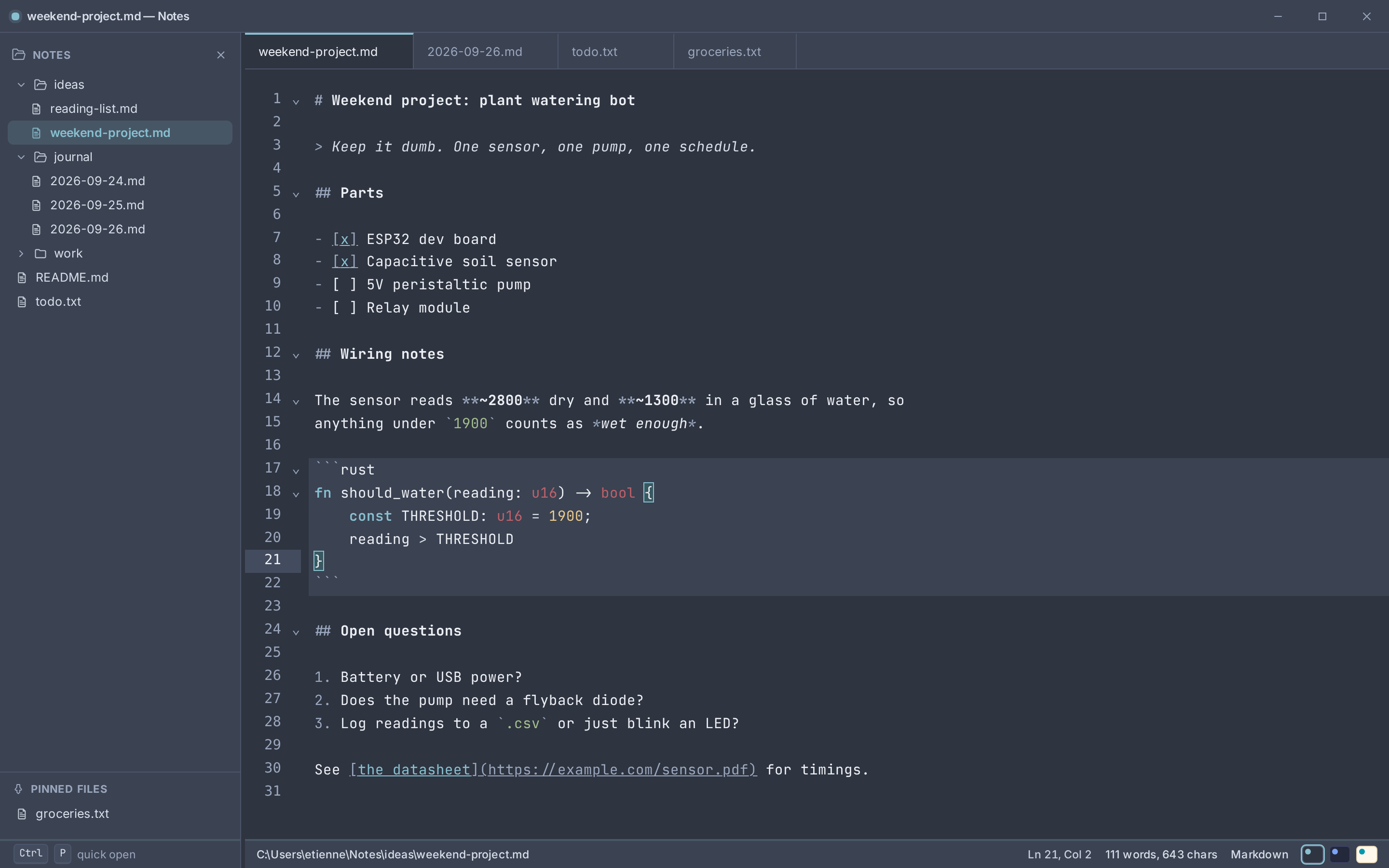Click the 'reading > THRESHOLD' expression line
The image size is (1389, 868).
pyautogui.click(x=431, y=539)
